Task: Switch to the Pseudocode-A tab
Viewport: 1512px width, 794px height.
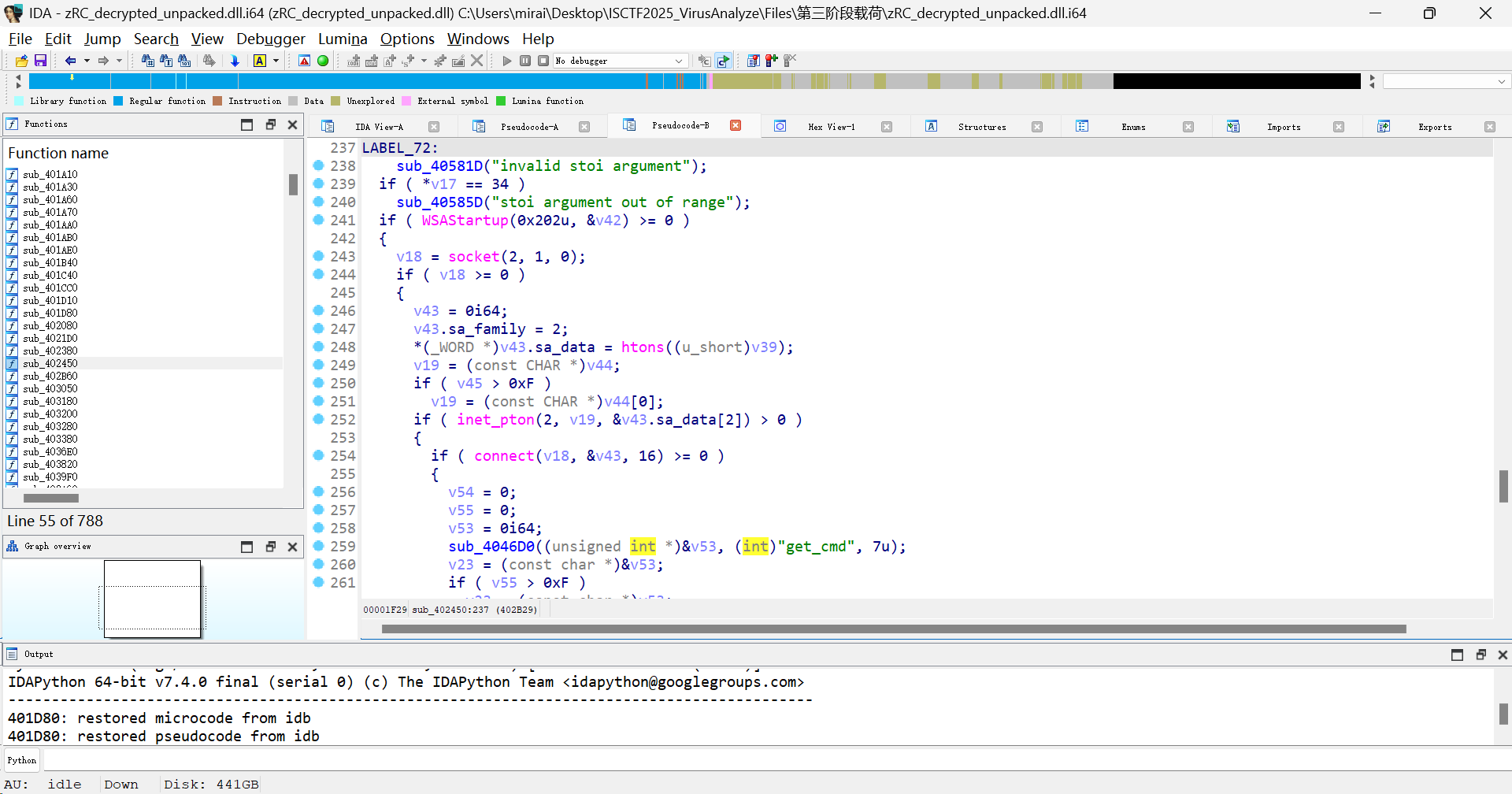Action: (x=529, y=127)
